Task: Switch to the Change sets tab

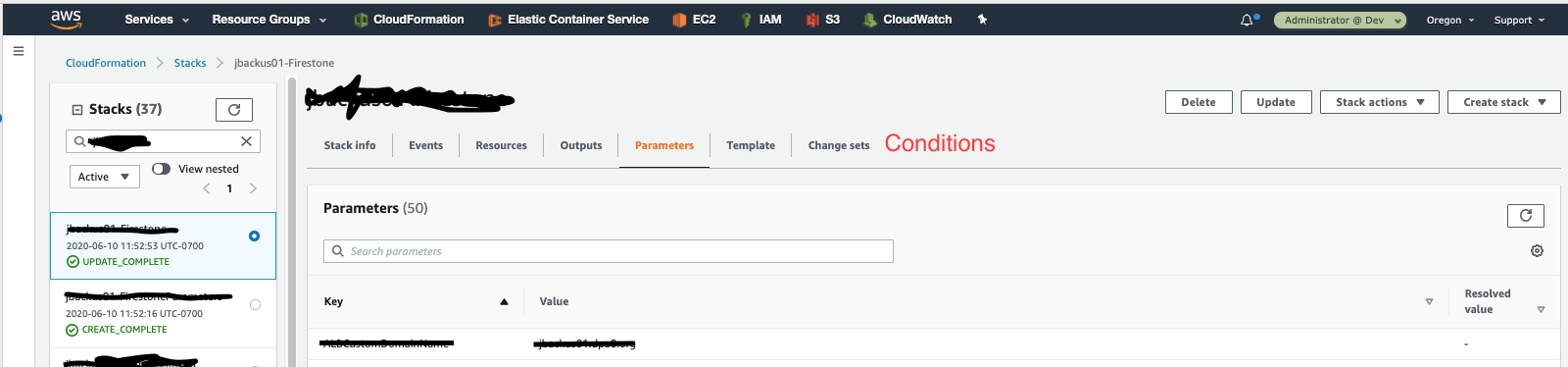Action: click(839, 145)
